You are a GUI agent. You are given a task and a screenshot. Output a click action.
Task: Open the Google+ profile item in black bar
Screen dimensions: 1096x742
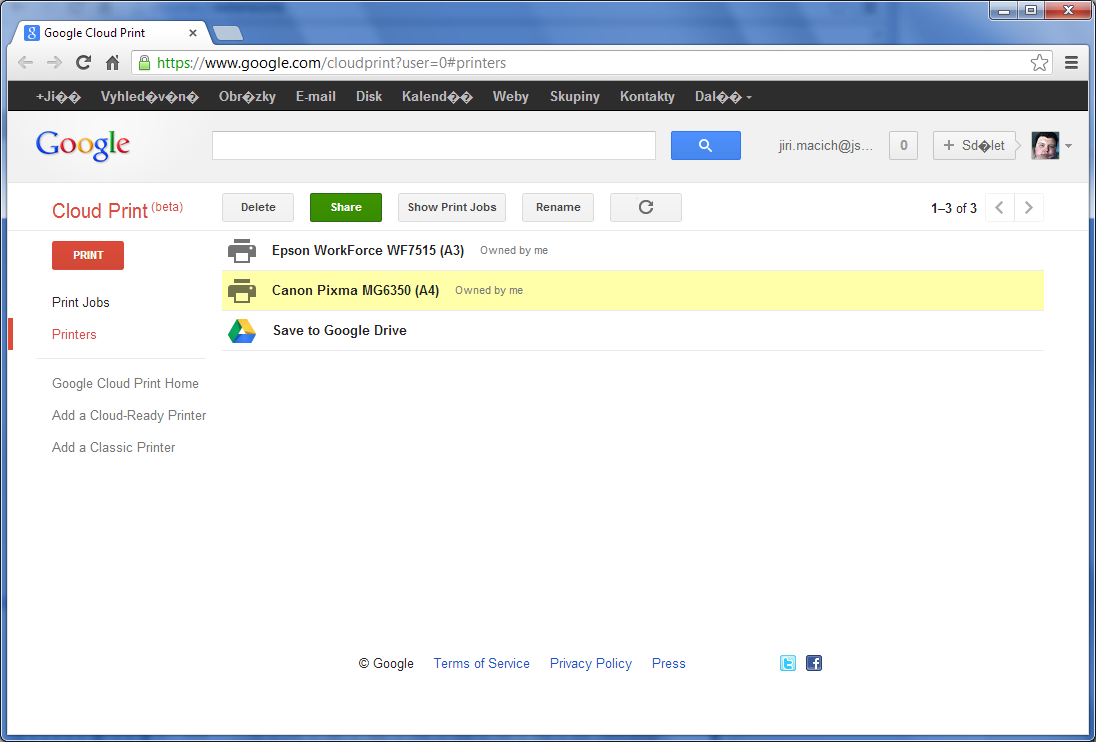coord(59,97)
